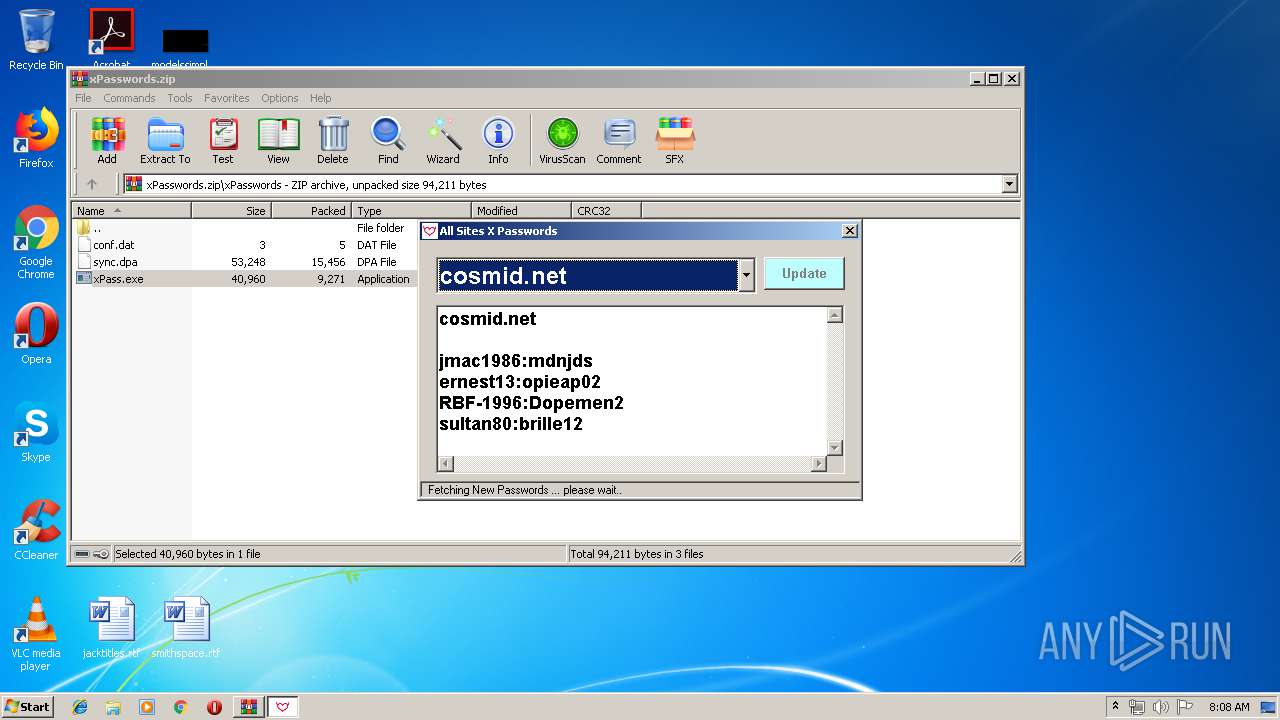Open the archive Comment tool
1280x720 pixels.
pos(619,140)
